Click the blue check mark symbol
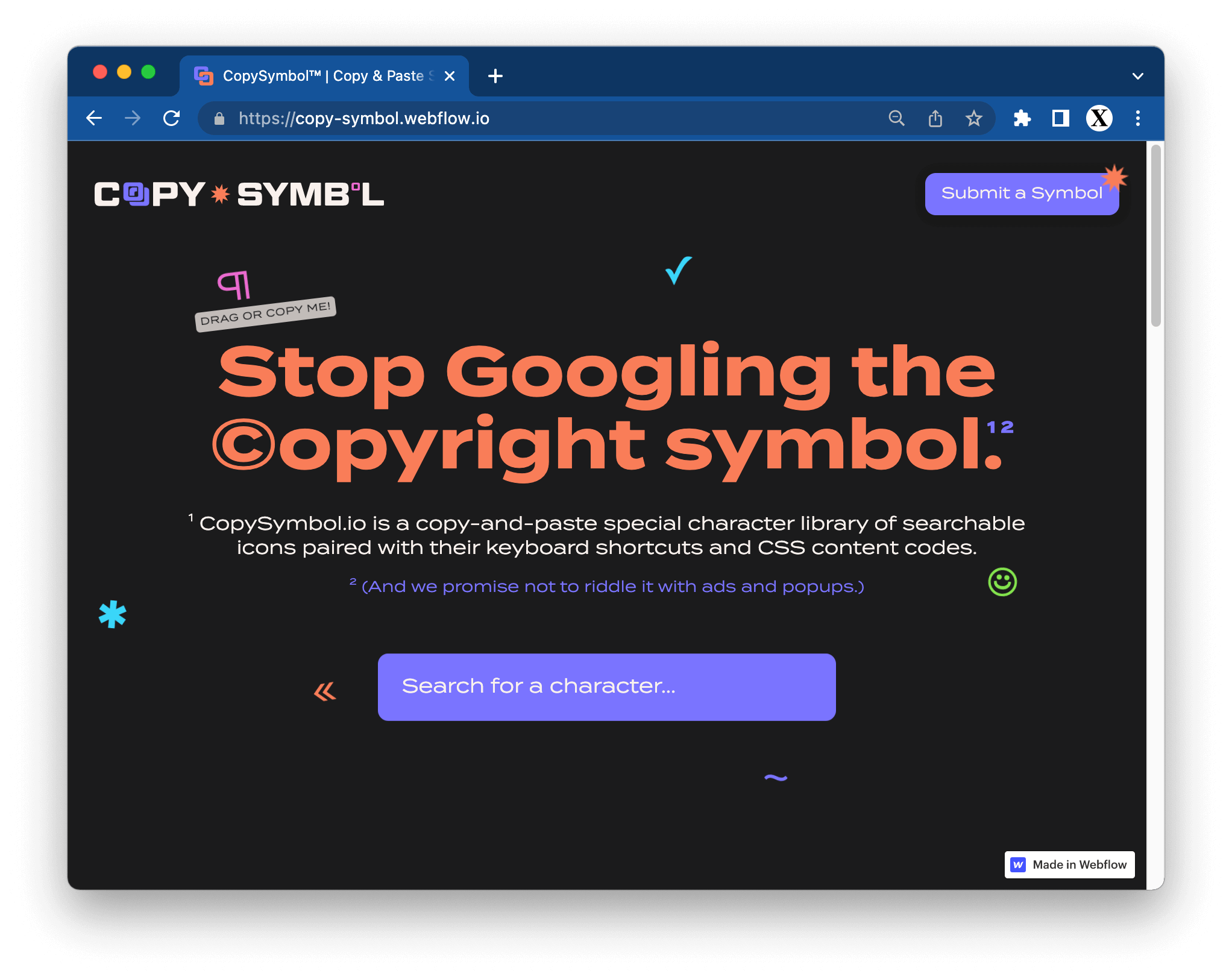Screen dimensions: 1232x979 click(678, 270)
